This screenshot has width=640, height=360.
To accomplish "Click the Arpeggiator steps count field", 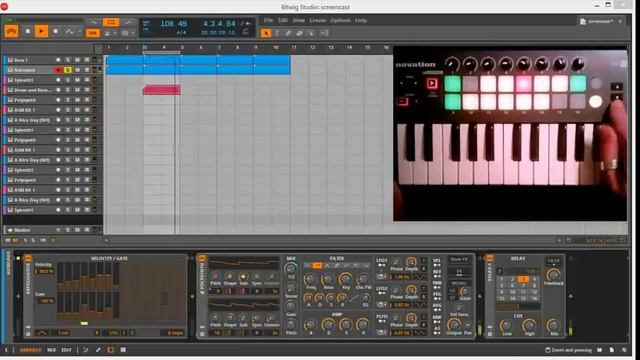I will (x=175, y=333).
